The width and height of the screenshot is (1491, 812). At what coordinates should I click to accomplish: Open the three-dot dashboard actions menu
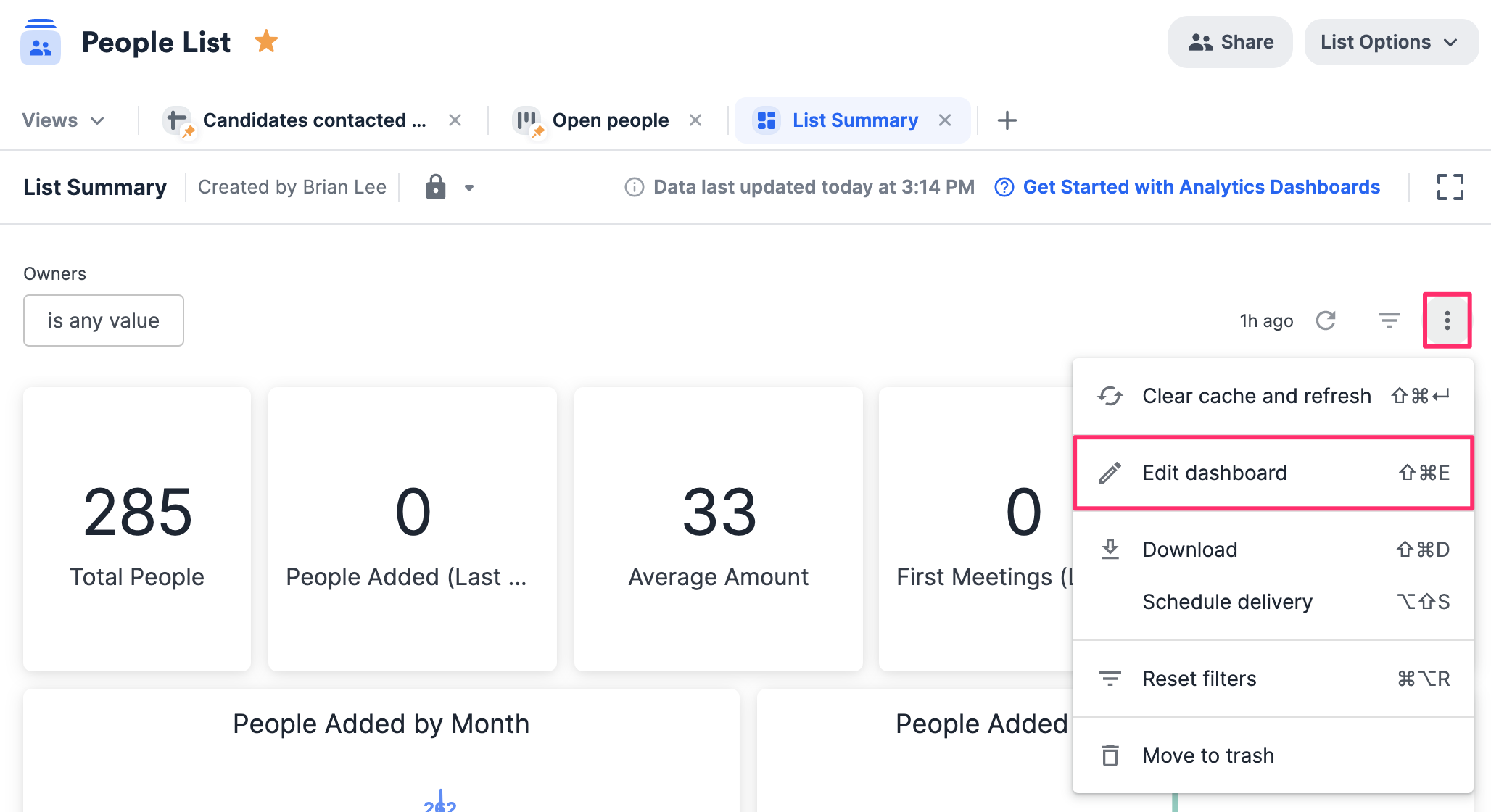point(1447,320)
